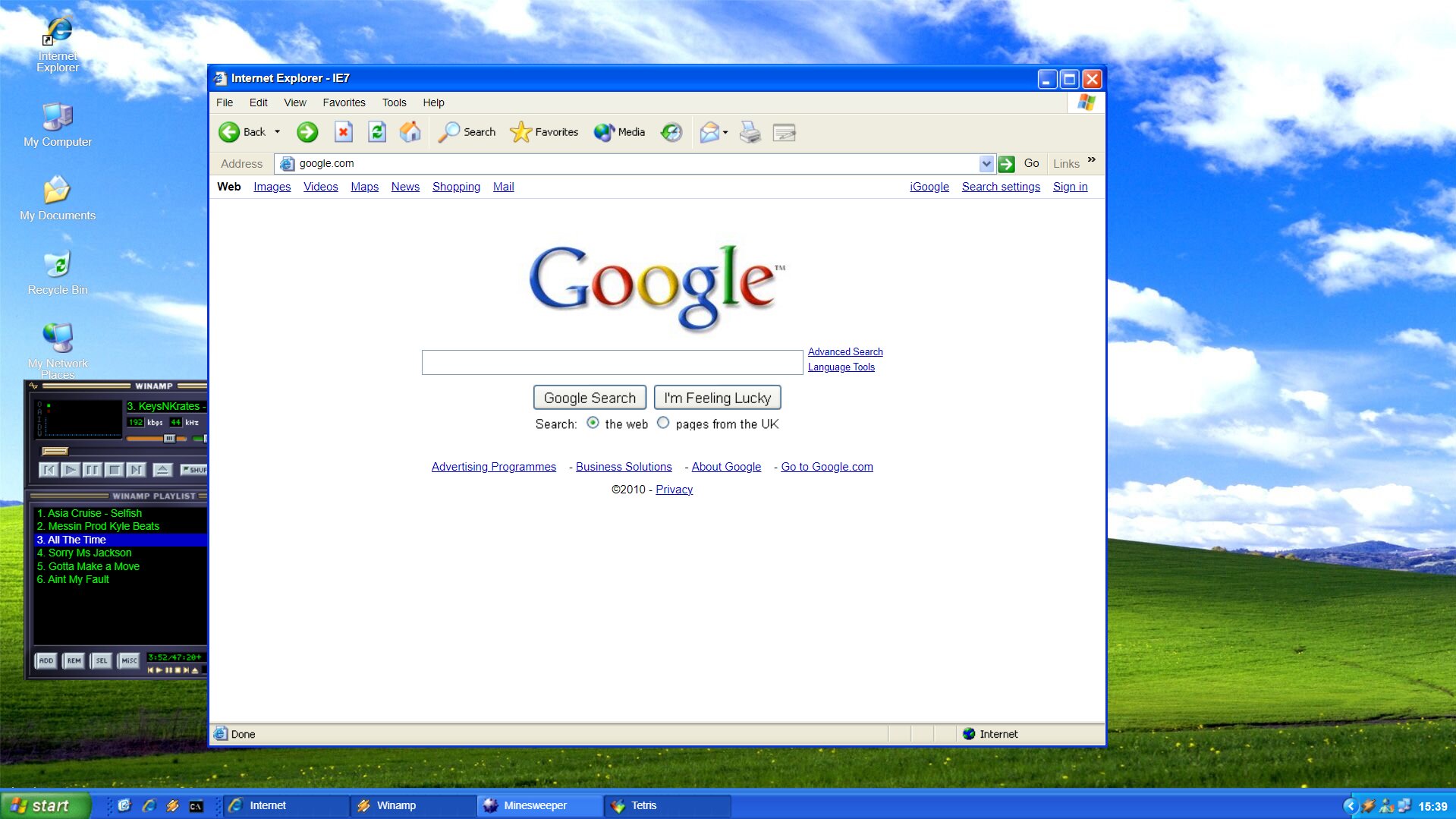Click the Google Search button

pos(590,398)
